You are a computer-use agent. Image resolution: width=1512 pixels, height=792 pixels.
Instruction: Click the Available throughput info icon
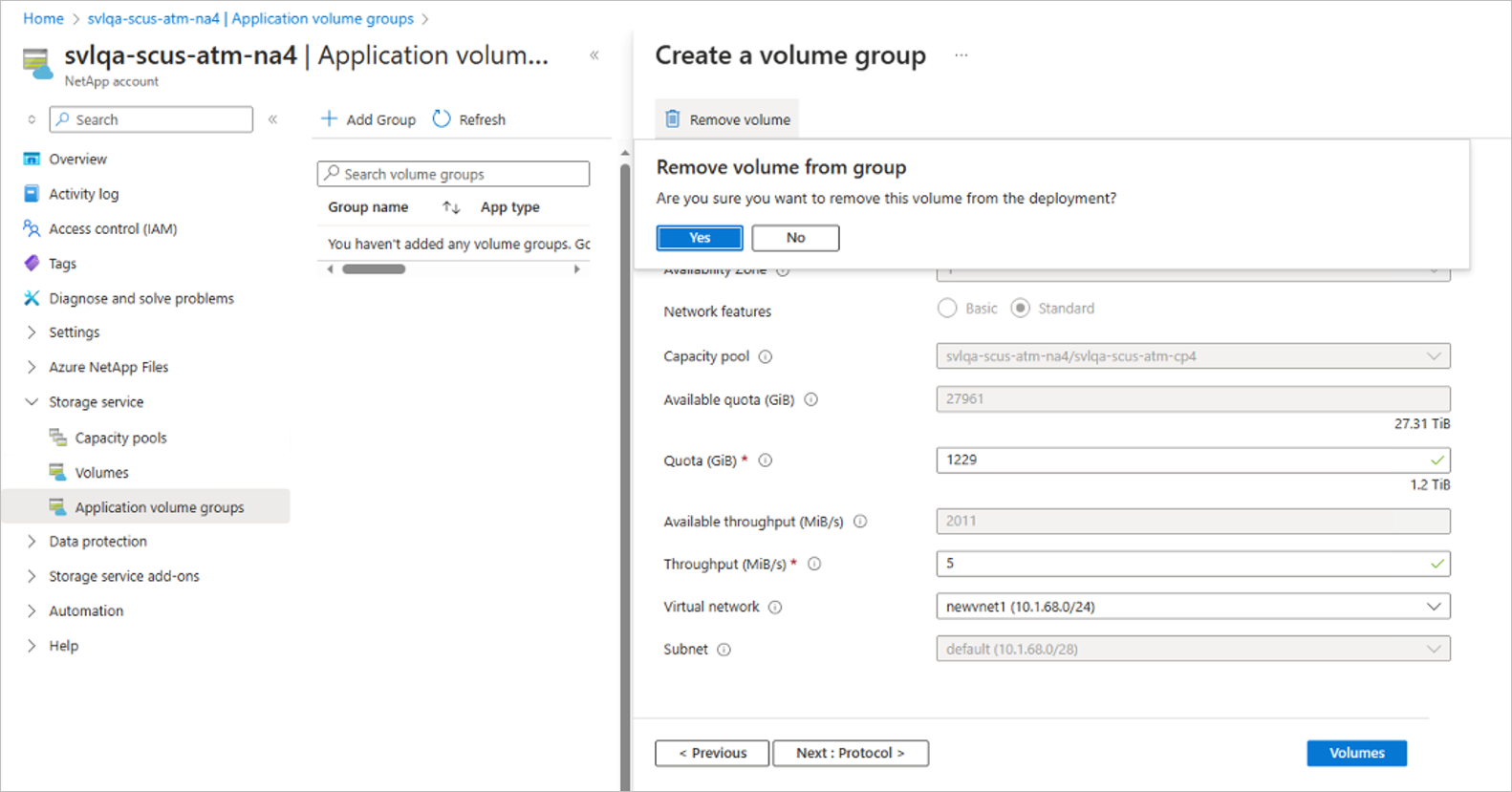860,522
